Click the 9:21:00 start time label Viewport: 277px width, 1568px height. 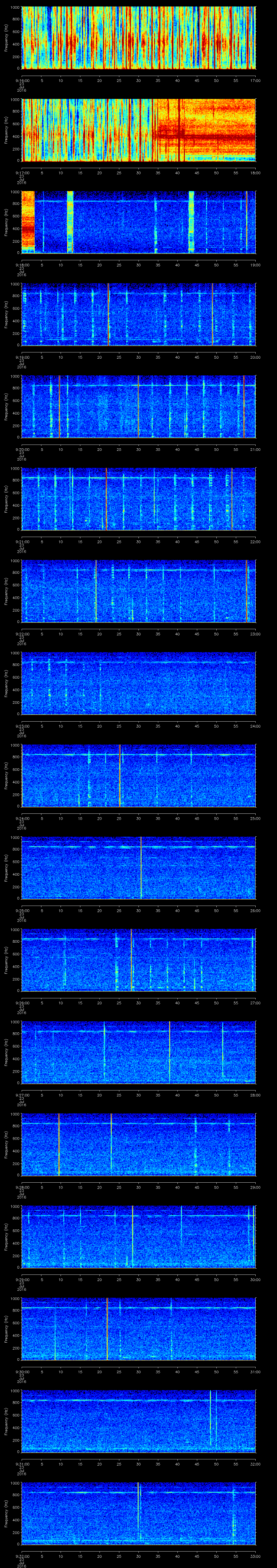click(22, 542)
